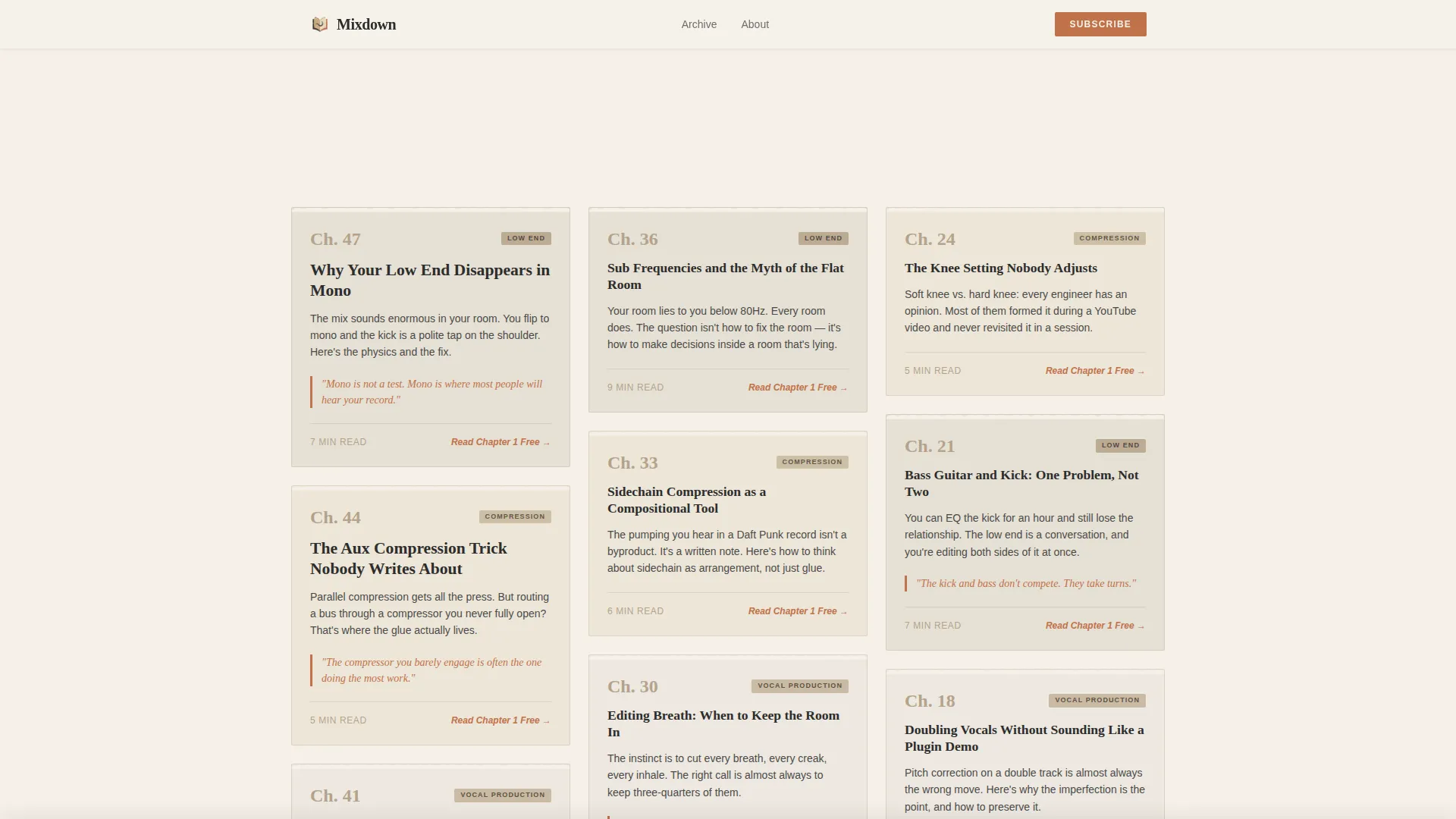Read Chapter 1 Free on Ch. 36 card
The width and height of the screenshot is (1456, 819).
(798, 388)
